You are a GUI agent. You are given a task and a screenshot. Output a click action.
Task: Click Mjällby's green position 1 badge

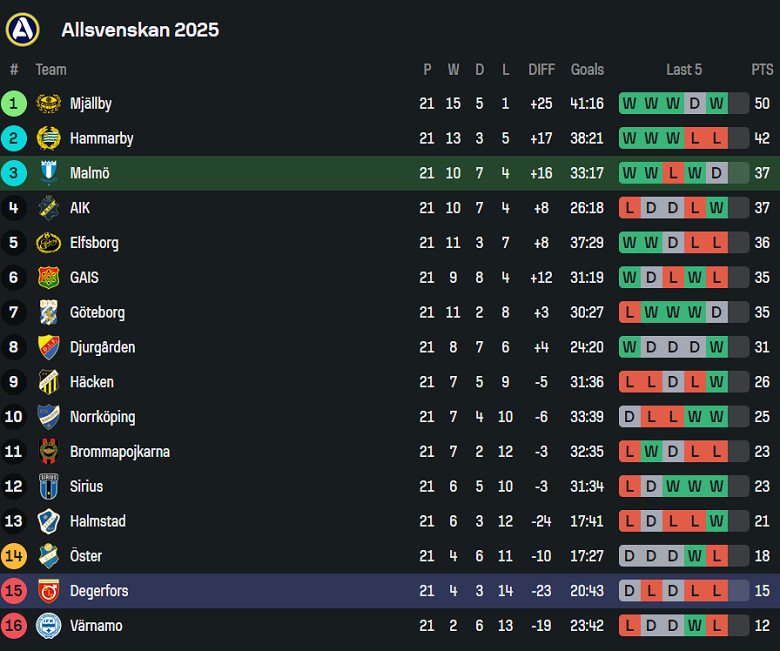[14, 104]
